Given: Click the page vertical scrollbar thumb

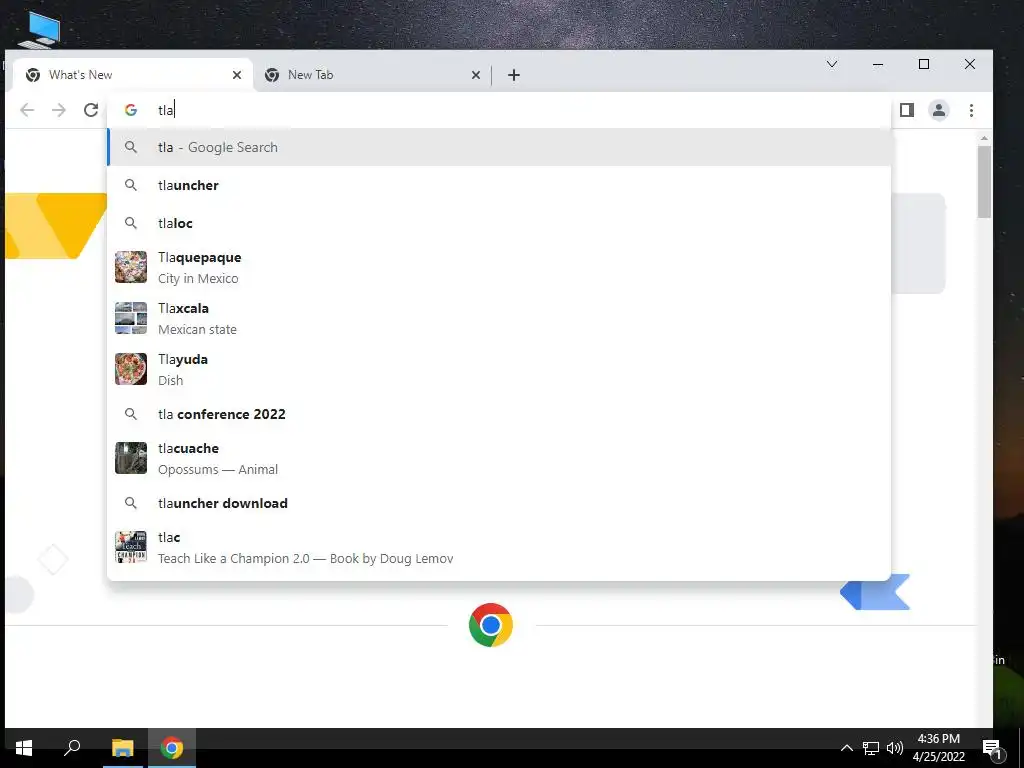Looking at the screenshot, I should tap(984, 182).
